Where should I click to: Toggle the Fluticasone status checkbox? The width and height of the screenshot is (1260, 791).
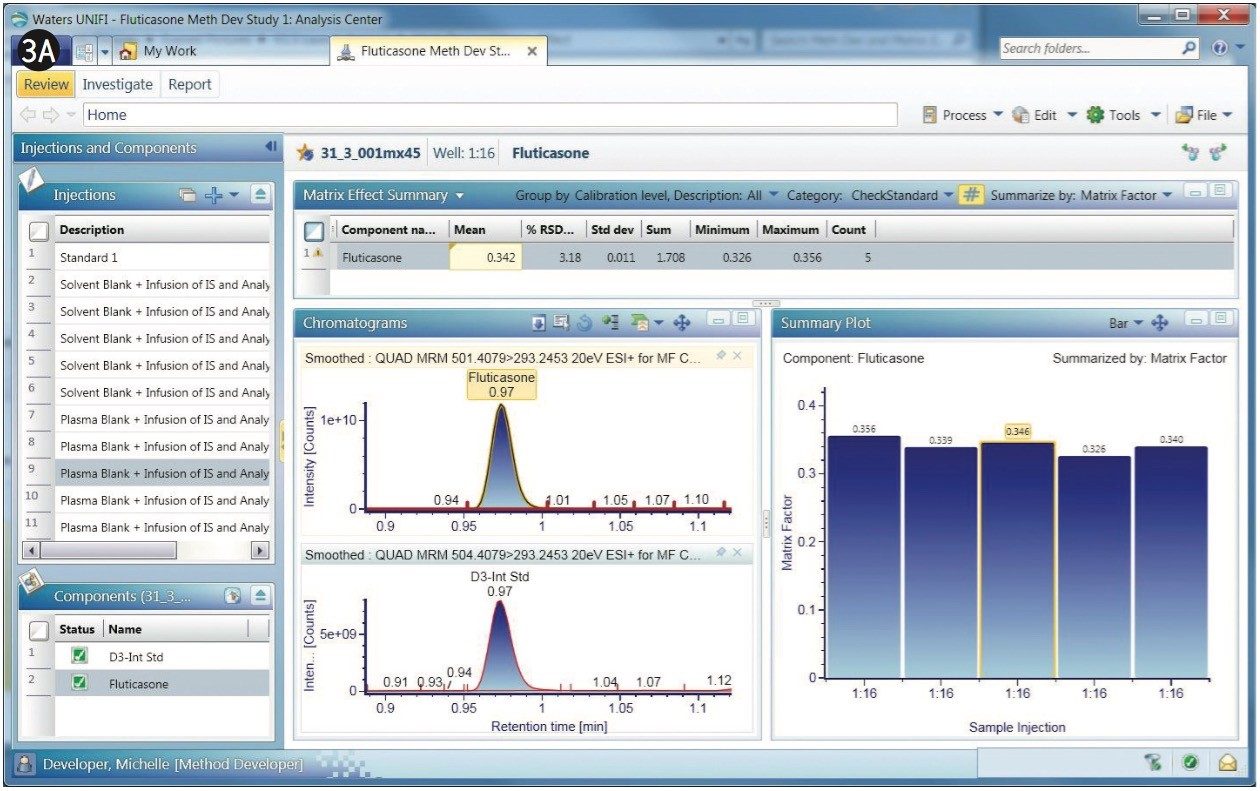pos(79,684)
